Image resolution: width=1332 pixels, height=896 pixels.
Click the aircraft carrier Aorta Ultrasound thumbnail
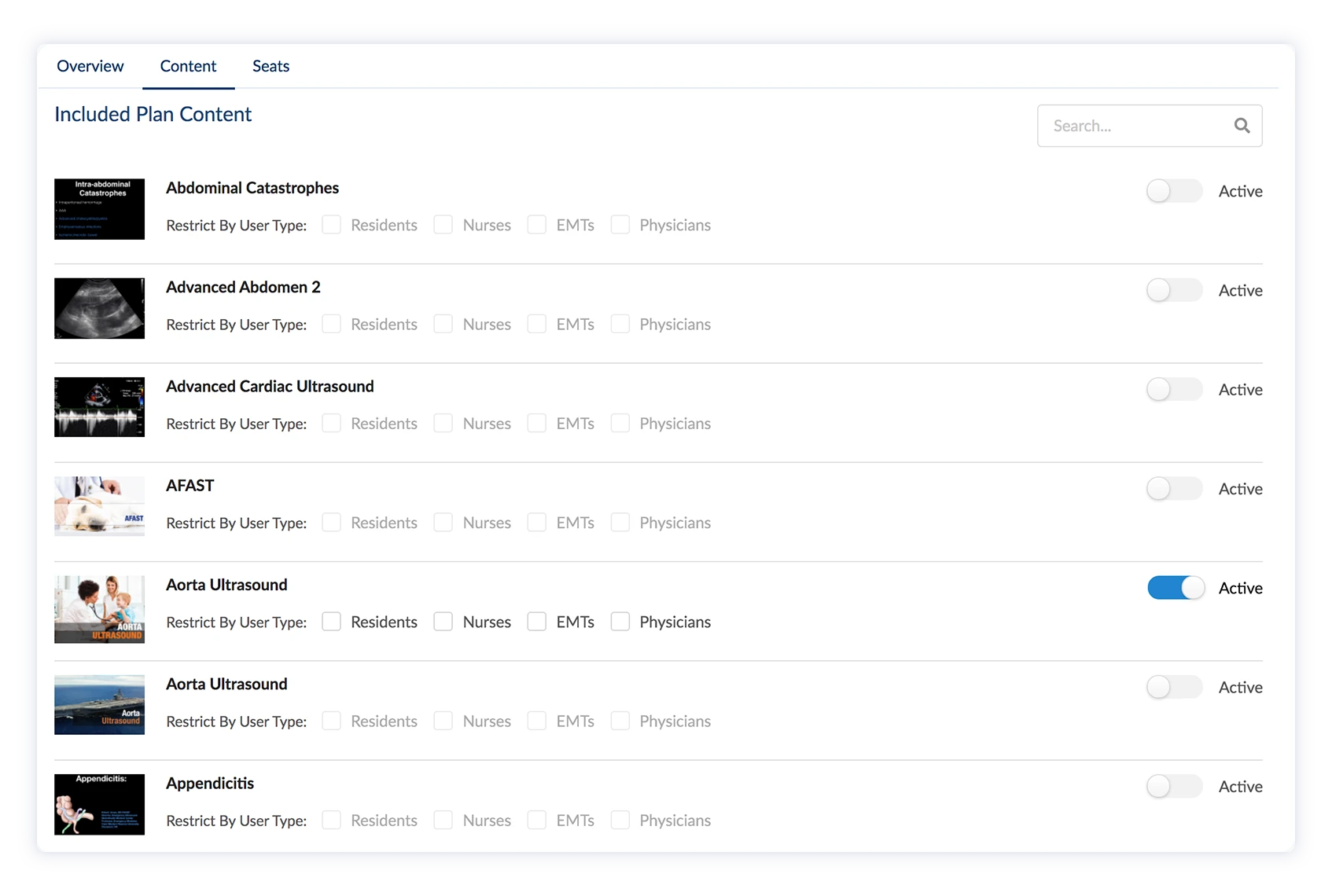99,705
